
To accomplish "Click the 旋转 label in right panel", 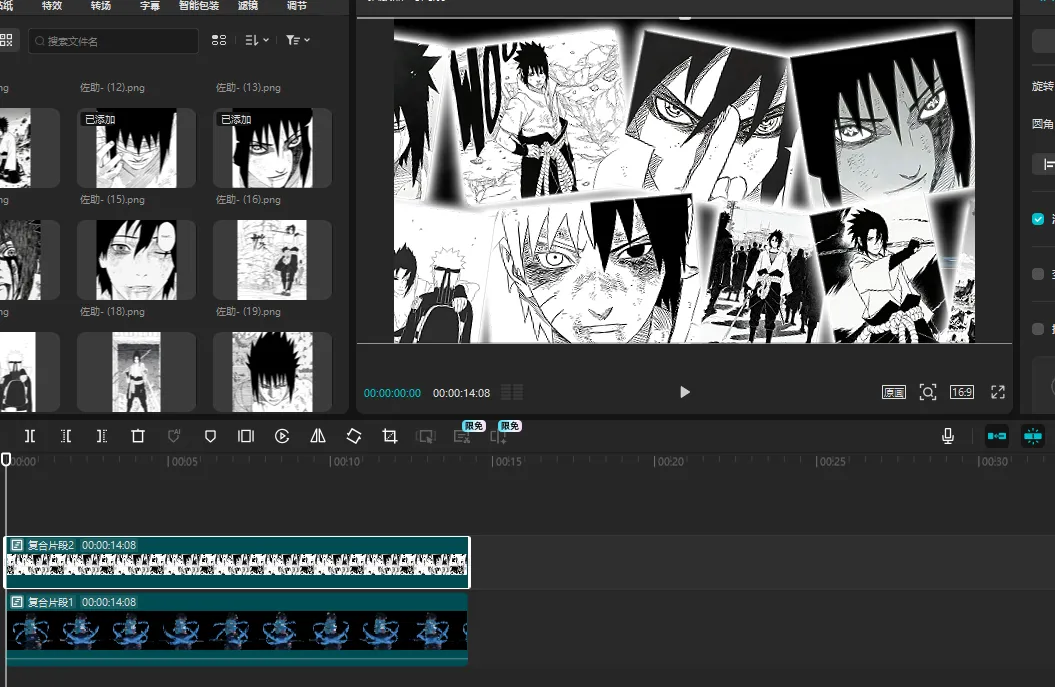I will click(x=1042, y=86).
